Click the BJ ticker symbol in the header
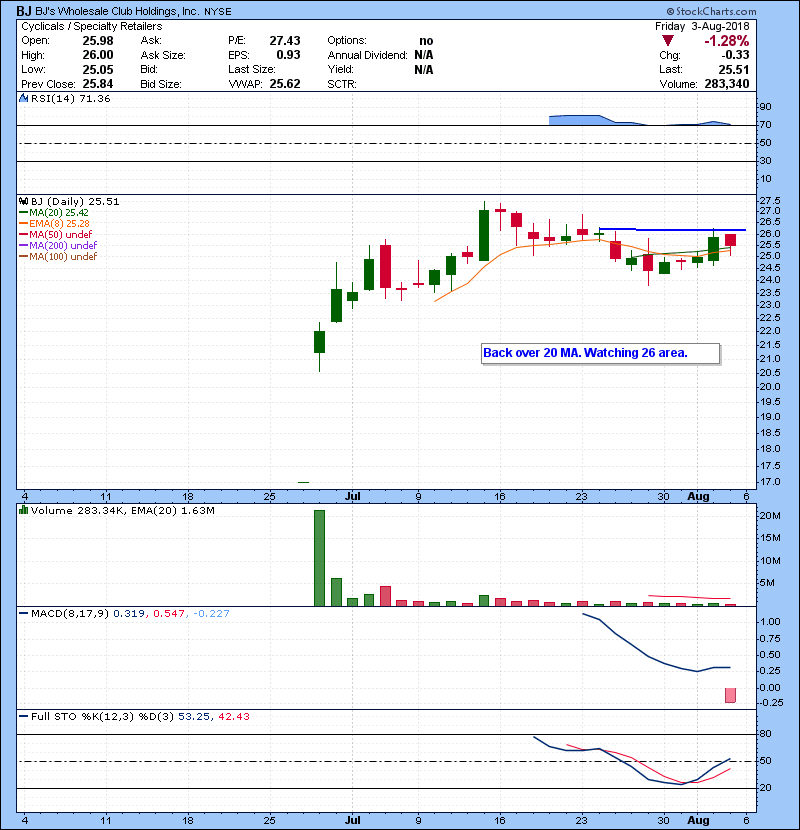Screen dimensions: 800x830 [24, 11]
